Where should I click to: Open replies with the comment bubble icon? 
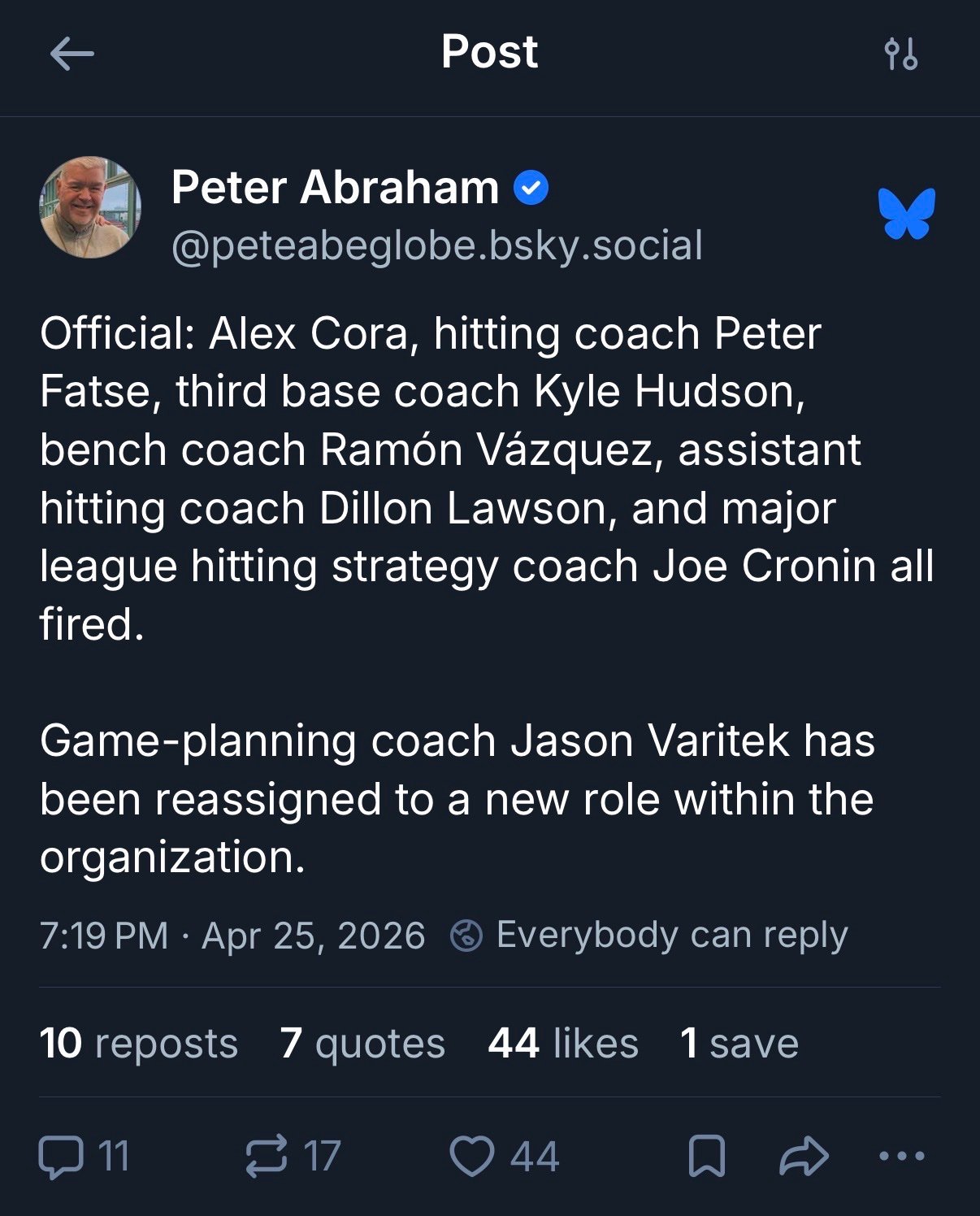61,1157
